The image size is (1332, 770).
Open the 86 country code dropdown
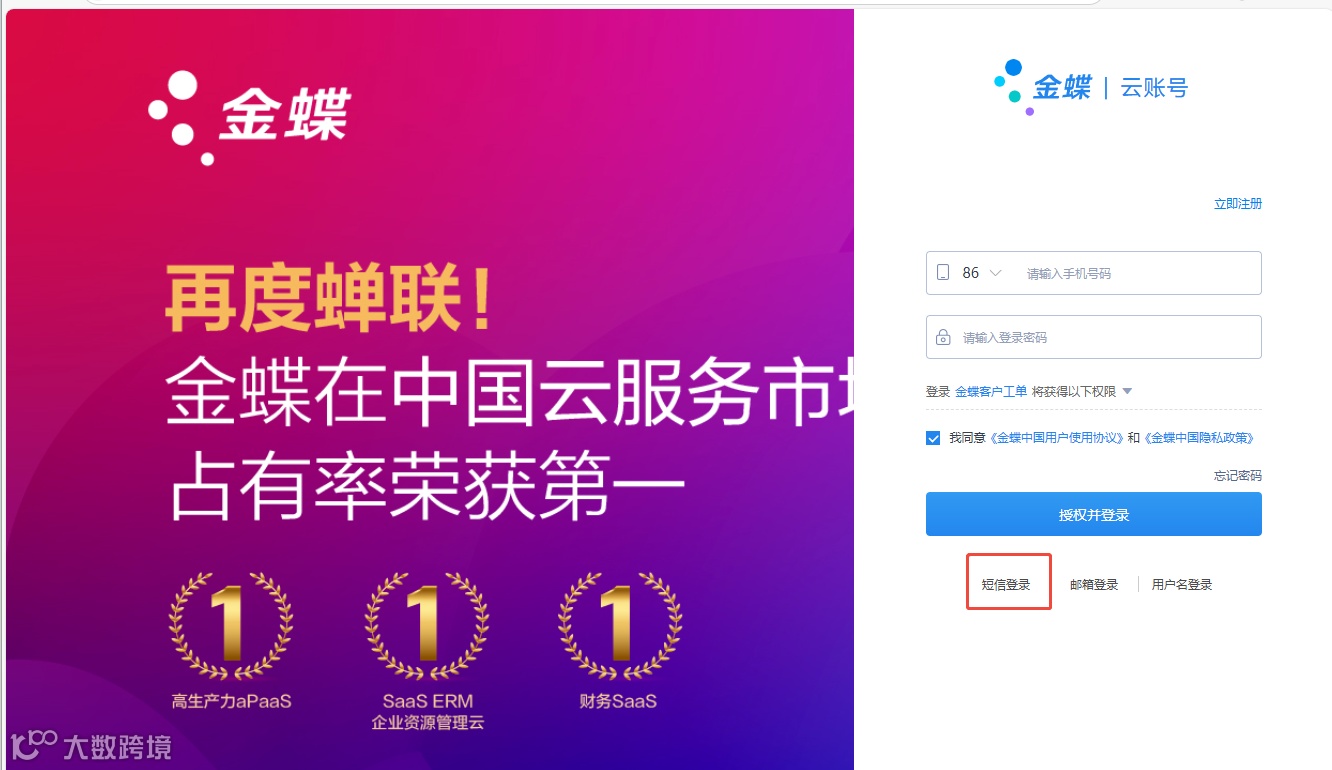tap(981, 273)
